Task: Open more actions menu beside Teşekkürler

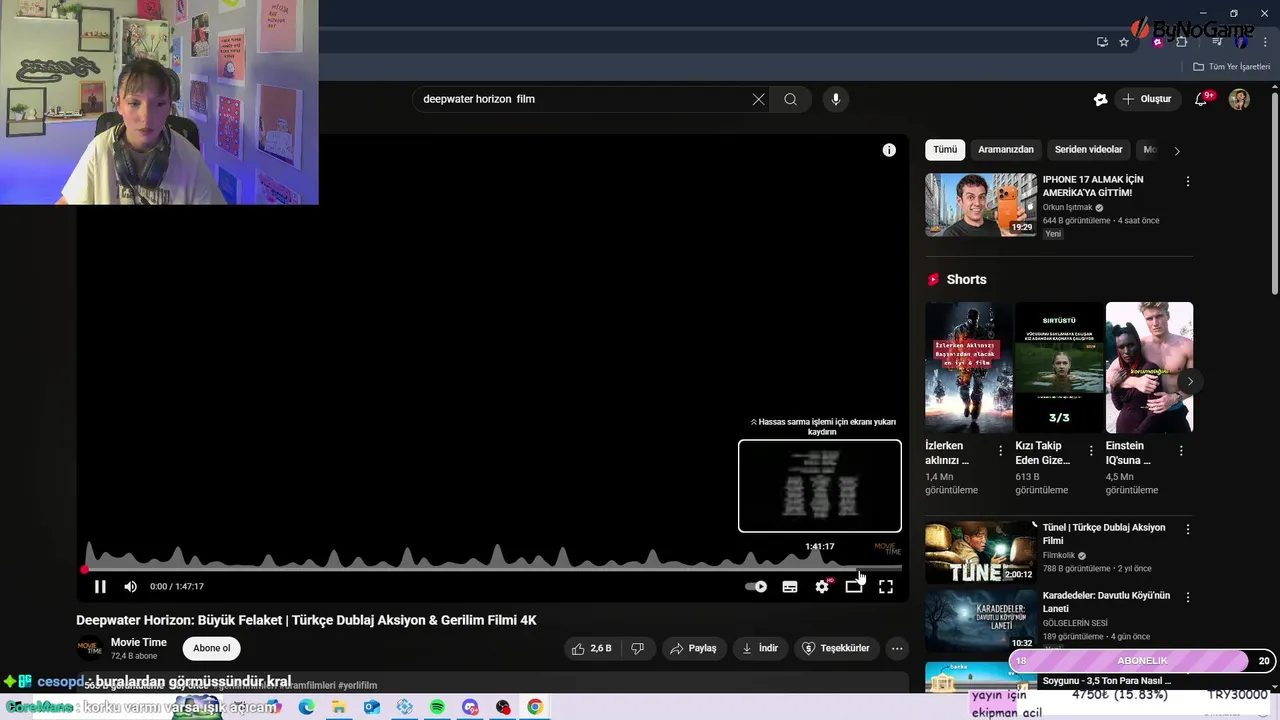Action: click(x=897, y=648)
